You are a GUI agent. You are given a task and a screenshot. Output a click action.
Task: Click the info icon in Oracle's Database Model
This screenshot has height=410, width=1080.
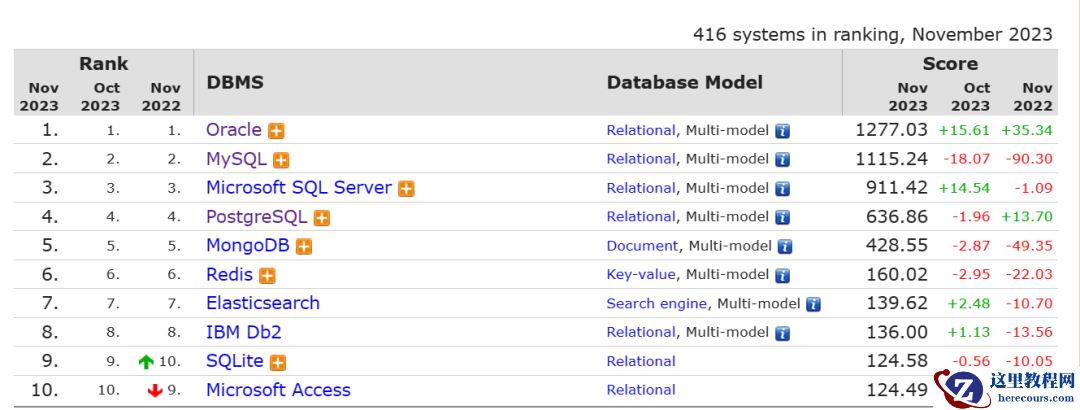(x=783, y=131)
